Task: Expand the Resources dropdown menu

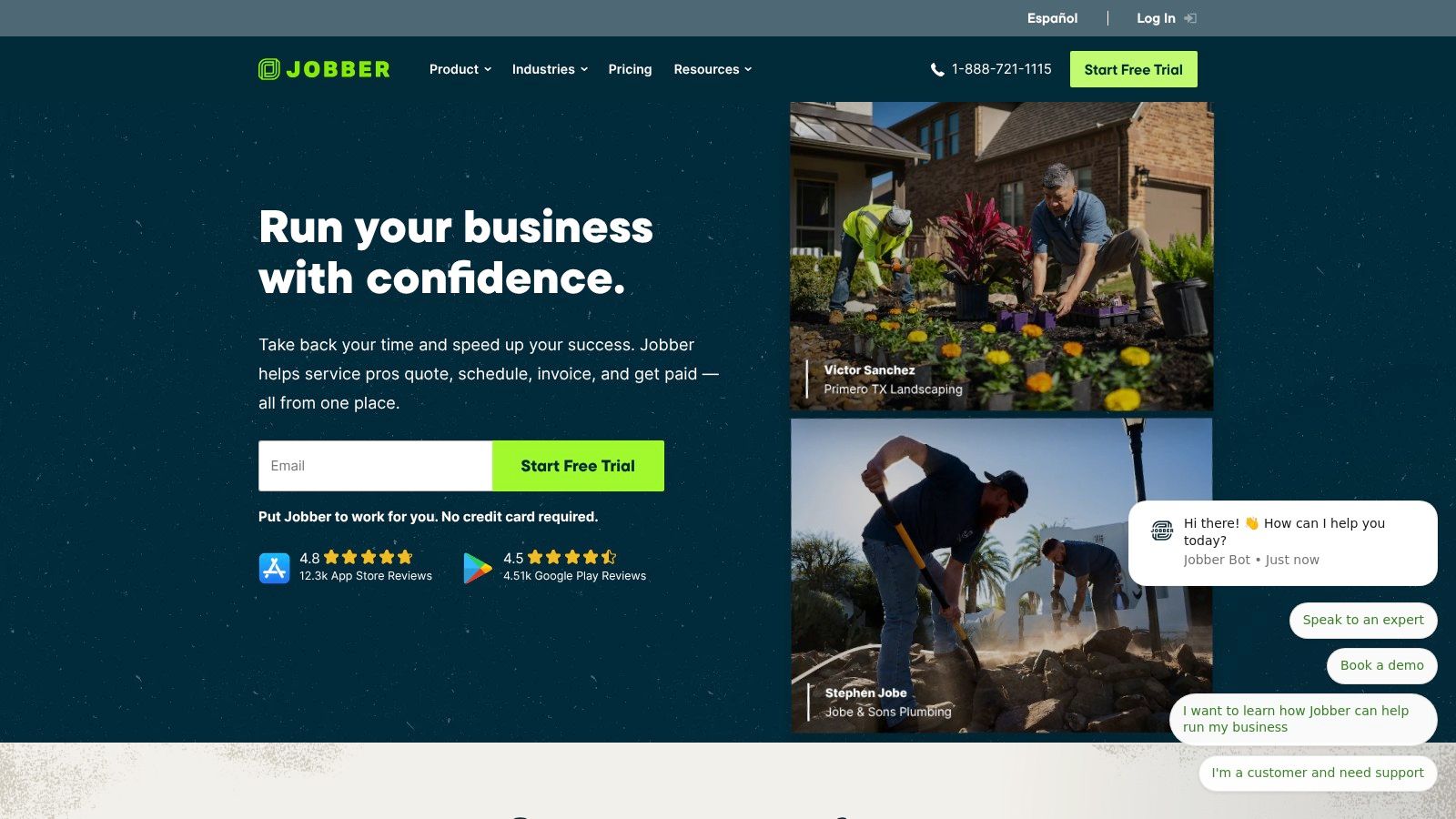Action: (713, 69)
